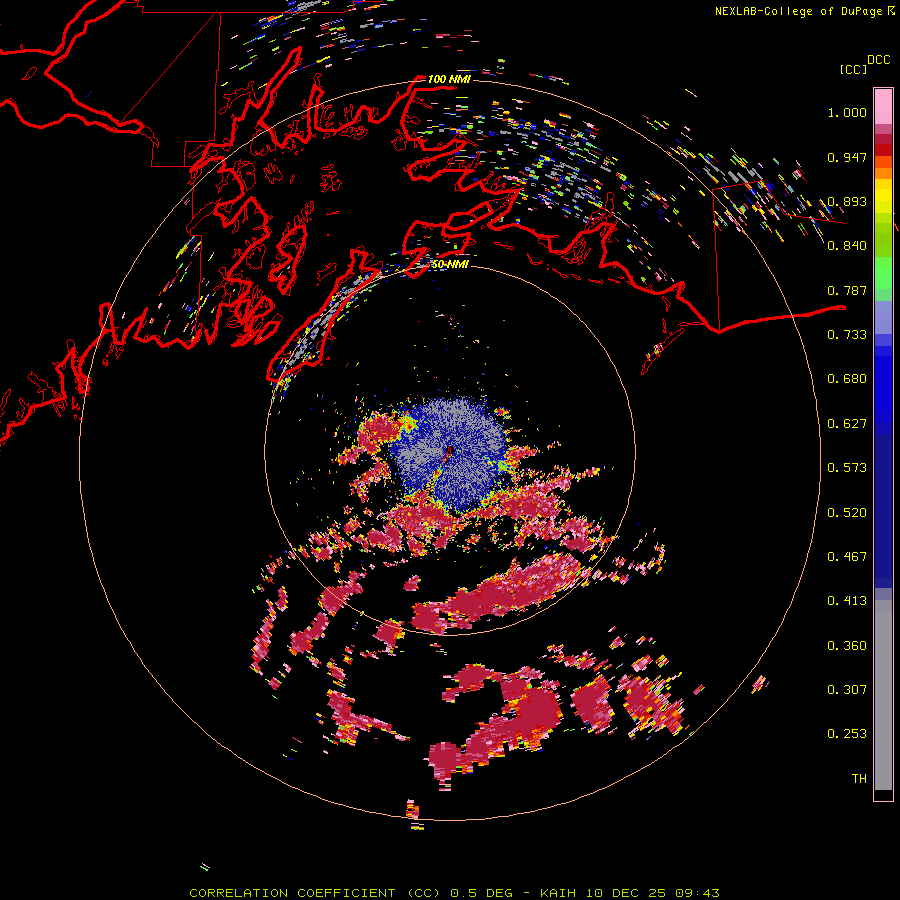900x900 pixels.
Task: Select the 0.307 color bar value
Action: point(847,690)
